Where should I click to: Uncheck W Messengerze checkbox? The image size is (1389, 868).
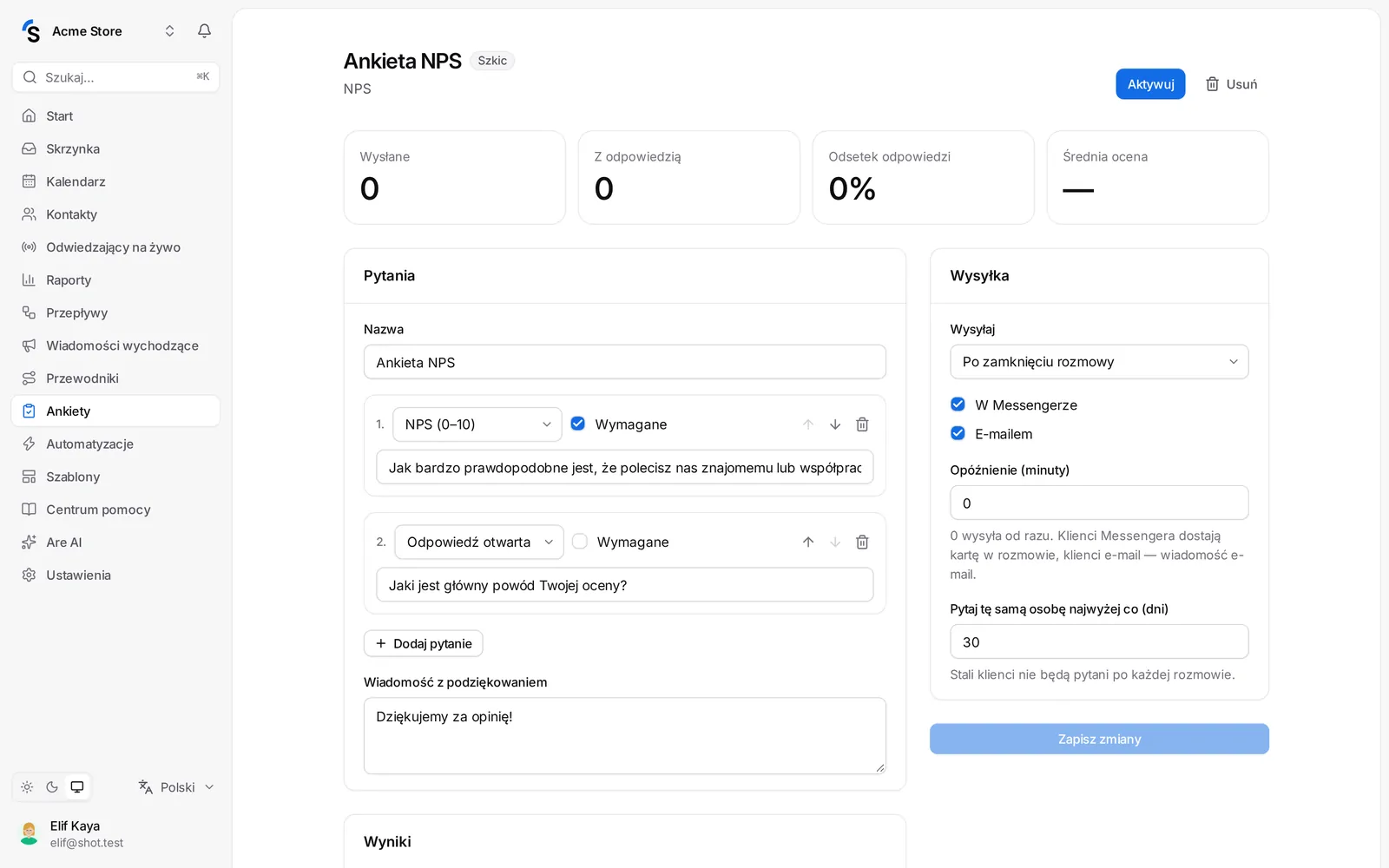coord(958,404)
